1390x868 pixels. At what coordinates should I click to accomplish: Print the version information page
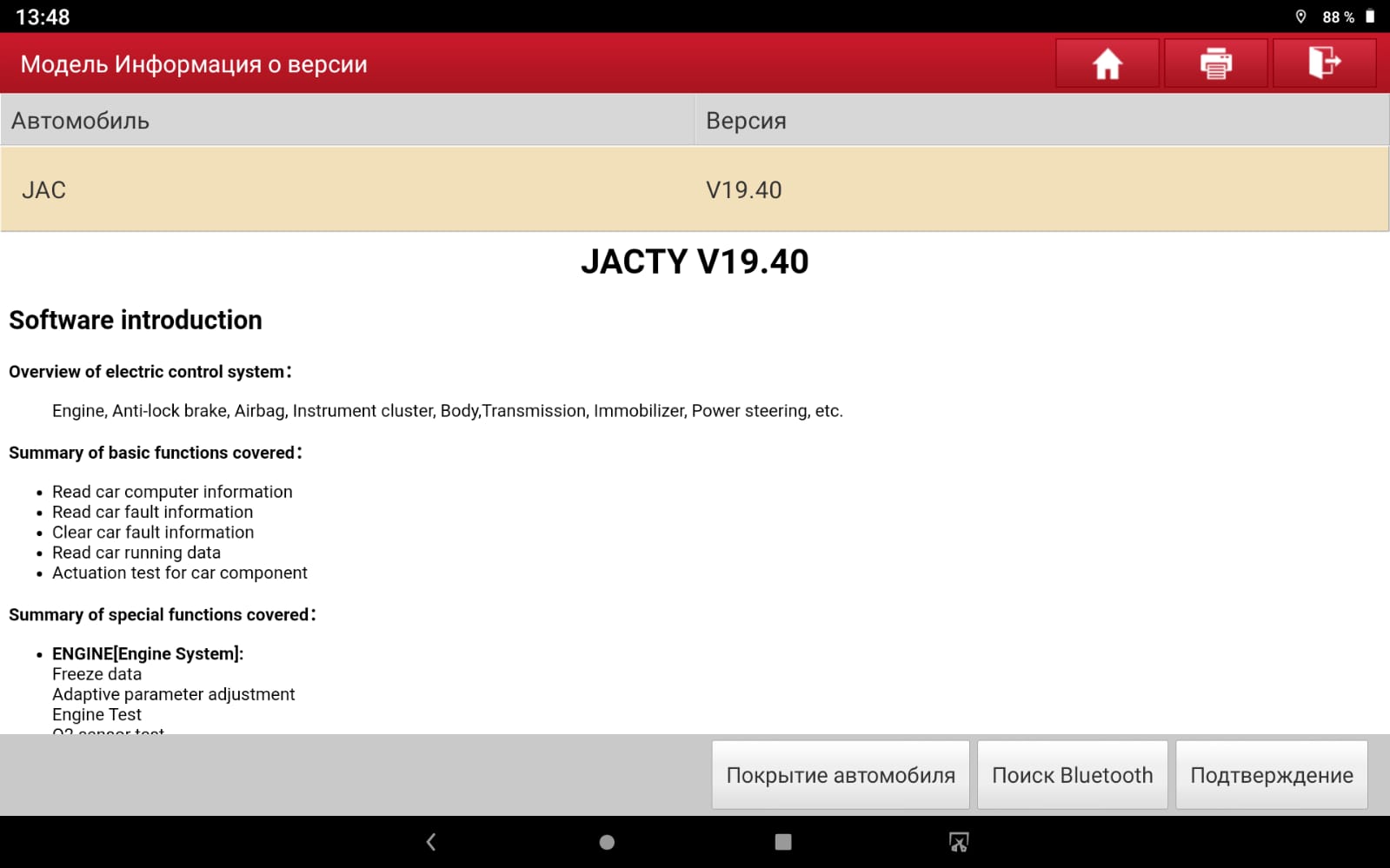coord(1215,63)
